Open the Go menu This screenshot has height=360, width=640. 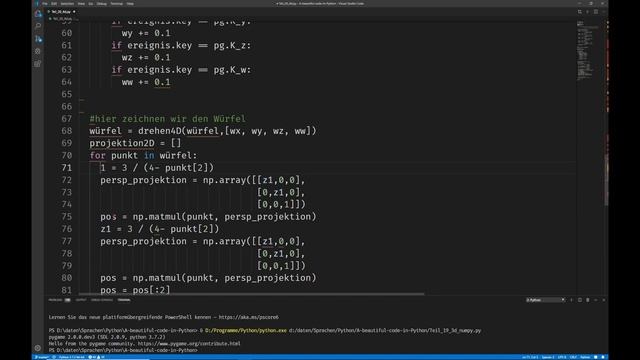click(x=91, y=4)
